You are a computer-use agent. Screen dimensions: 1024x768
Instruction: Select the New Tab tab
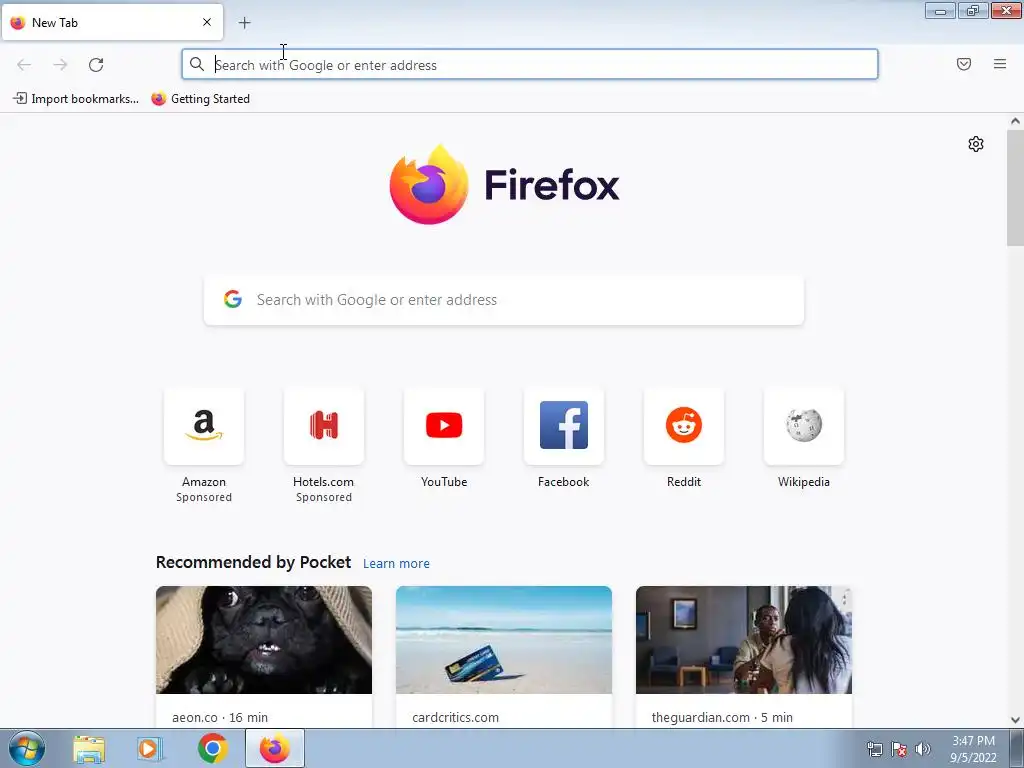(x=112, y=22)
